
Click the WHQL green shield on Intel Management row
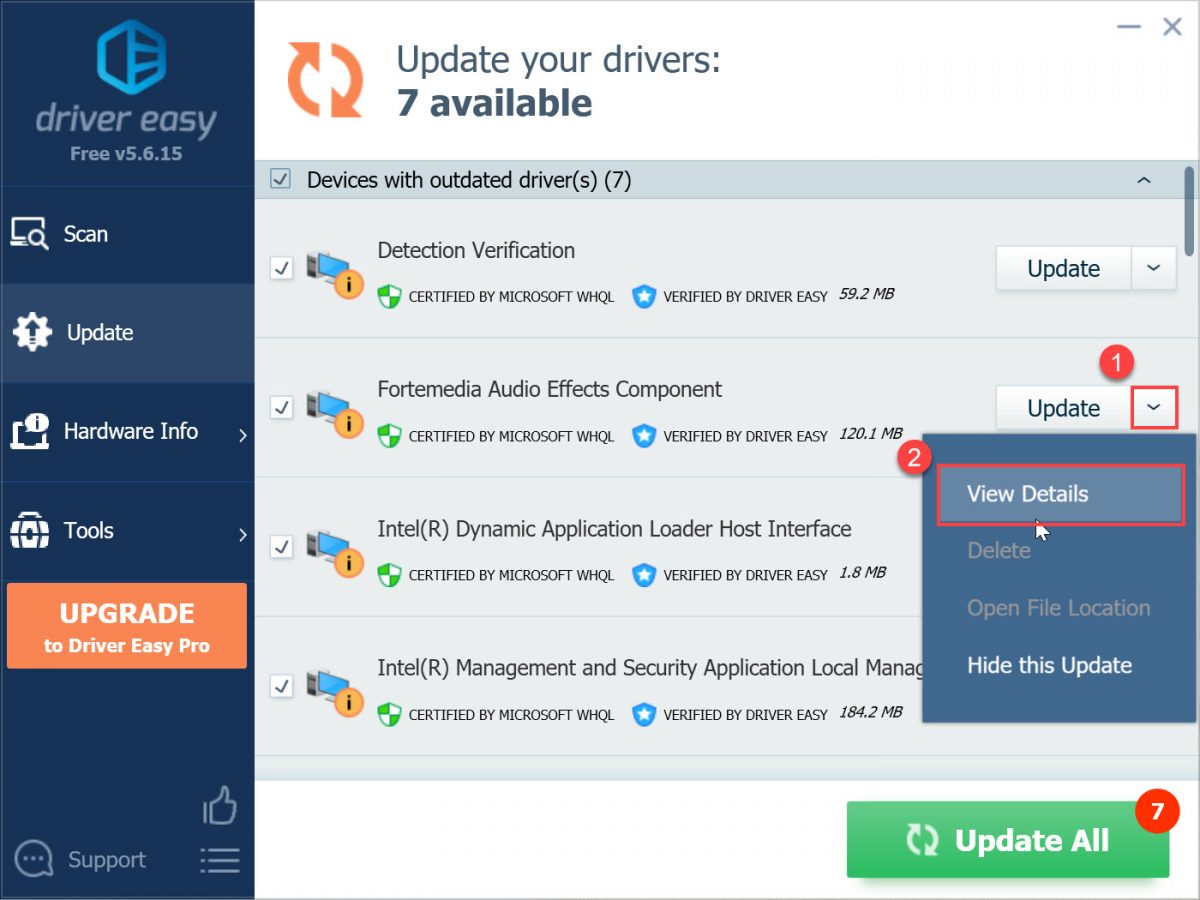click(x=388, y=714)
